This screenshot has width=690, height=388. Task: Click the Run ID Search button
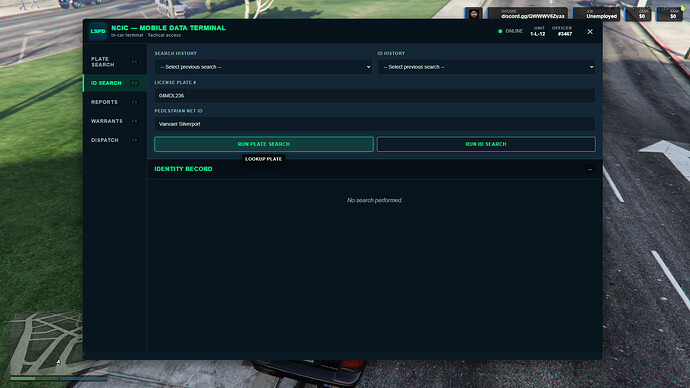click(486, 144)
